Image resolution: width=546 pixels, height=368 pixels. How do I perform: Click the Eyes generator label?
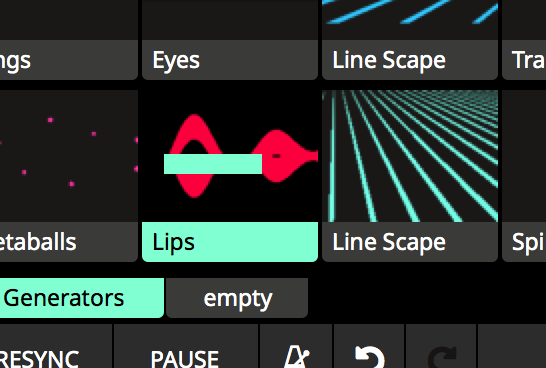click(x=230, y=60)
